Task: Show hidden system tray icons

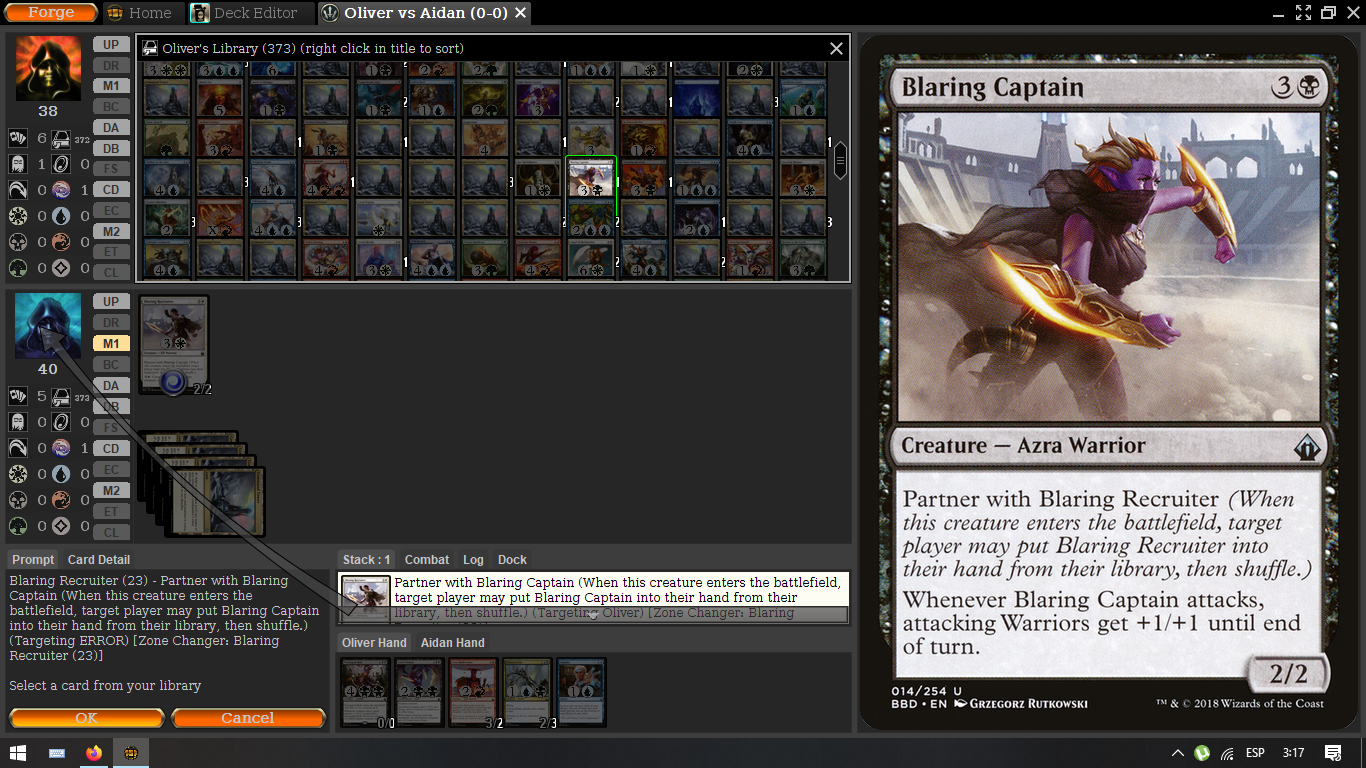Action: (x=1176, y=753)
